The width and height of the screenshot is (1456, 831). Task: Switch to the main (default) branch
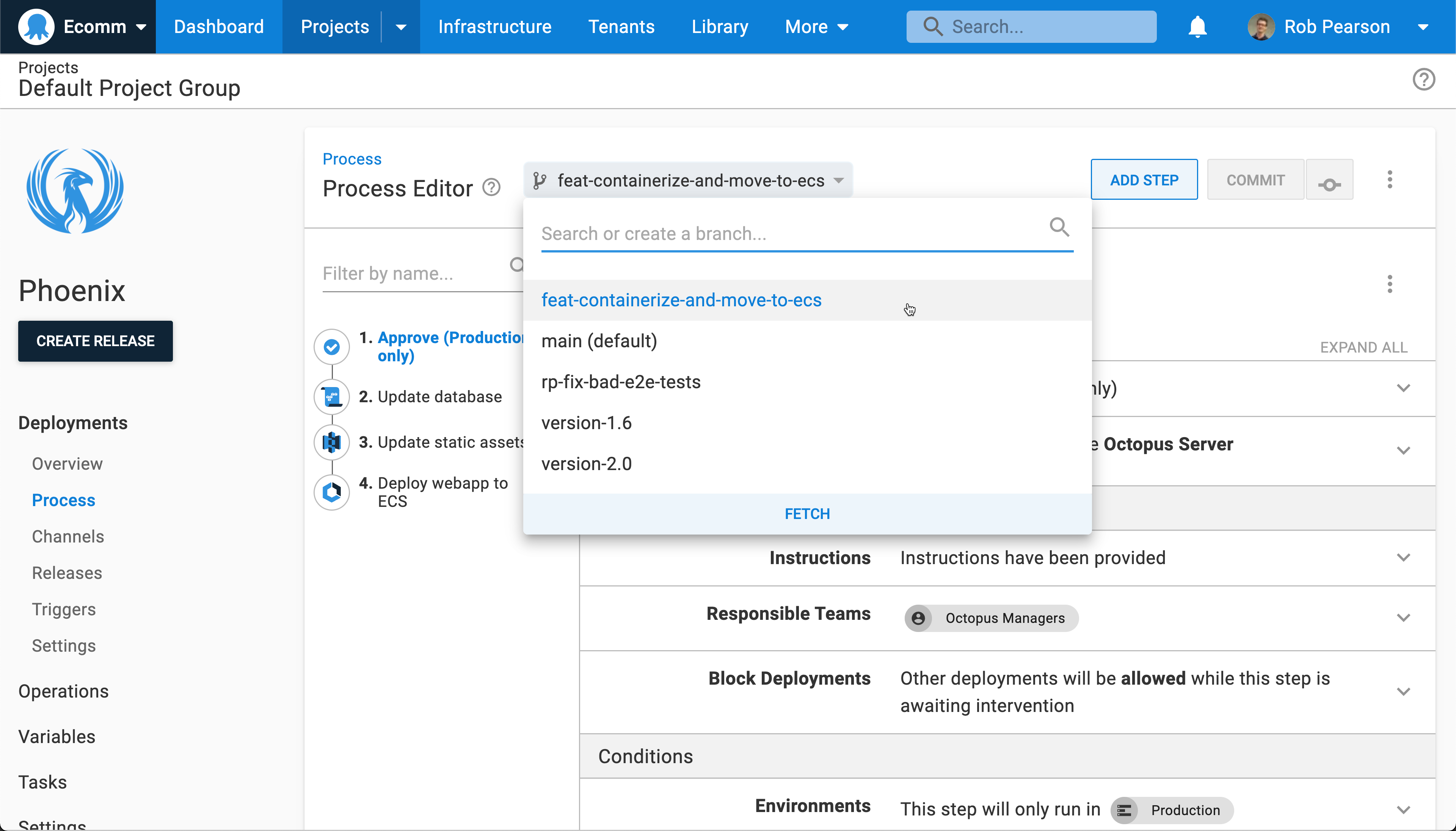(x=599, y=341)
